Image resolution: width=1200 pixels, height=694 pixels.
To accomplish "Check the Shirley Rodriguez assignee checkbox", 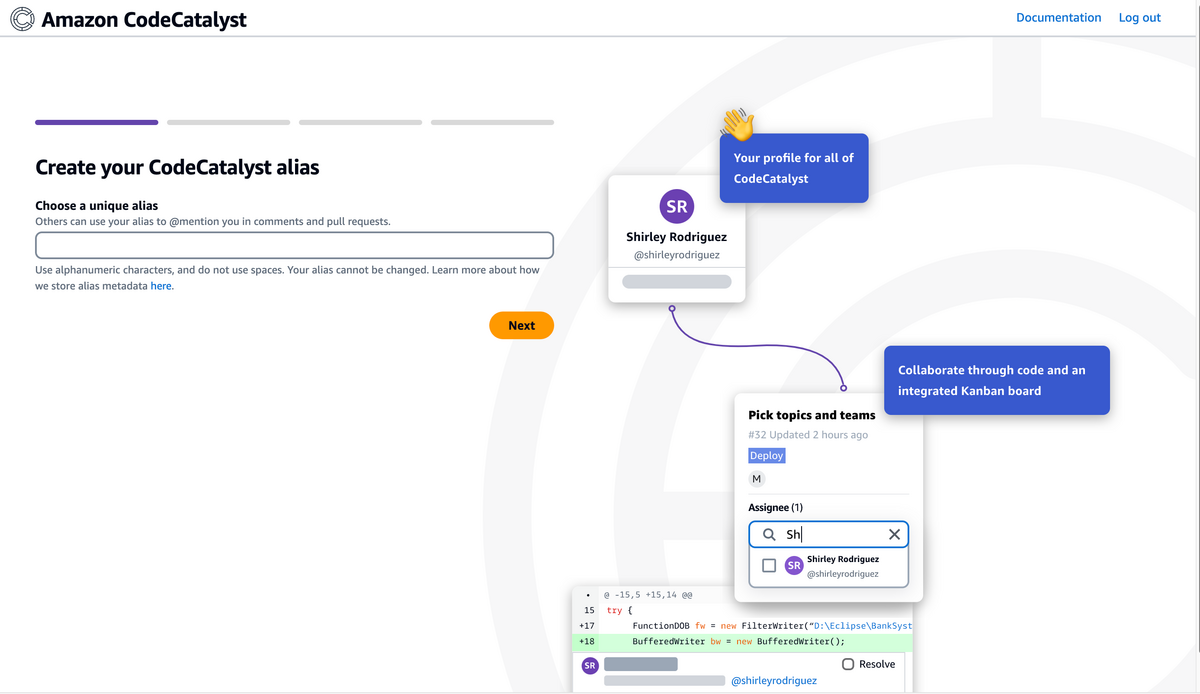I will [769, 566].
